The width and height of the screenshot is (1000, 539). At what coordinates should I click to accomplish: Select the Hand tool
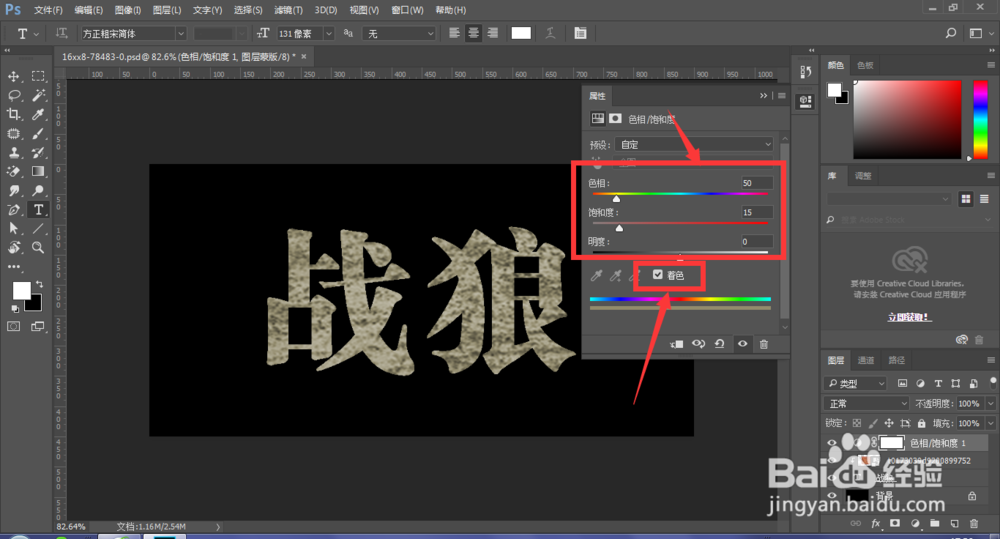coord(13,247)
